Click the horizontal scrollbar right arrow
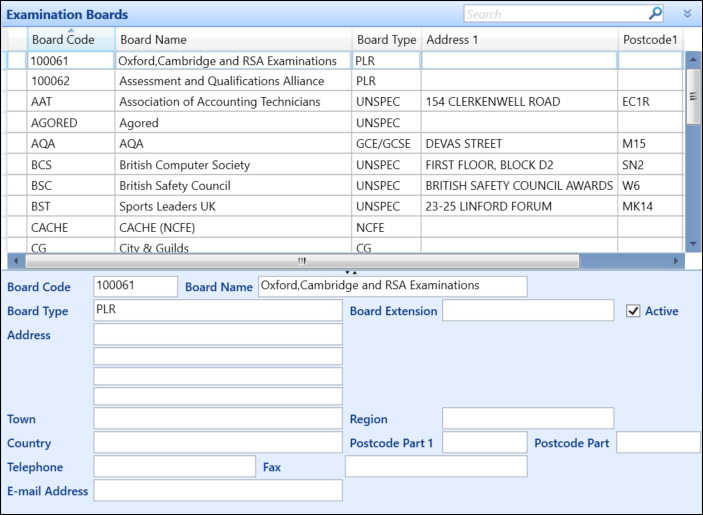The height and width of the screenshot is (515, 703). pyautogui.click(x=676, y=260)
